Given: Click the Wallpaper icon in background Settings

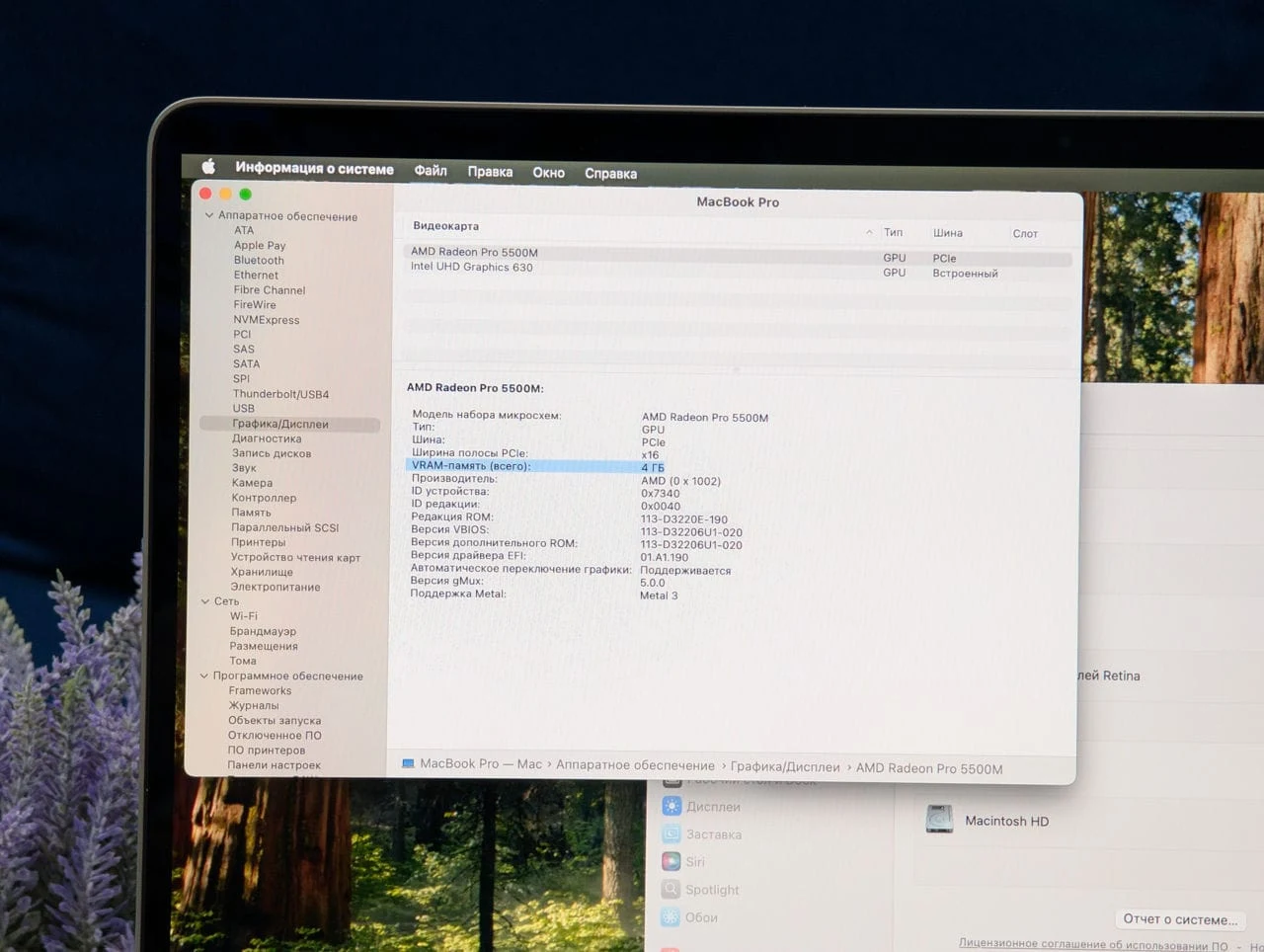Looking at the screenshot, I should 671,916.
